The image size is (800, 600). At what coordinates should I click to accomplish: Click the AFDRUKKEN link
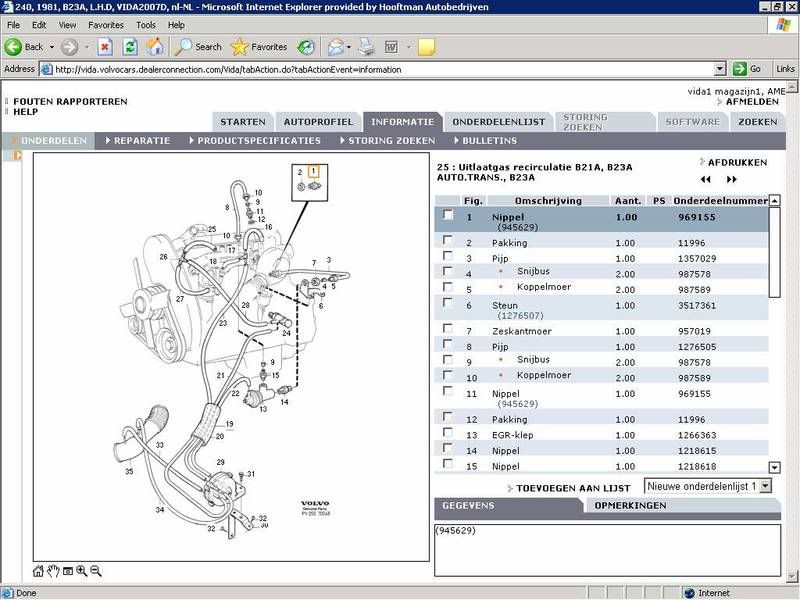click(737, 162)
